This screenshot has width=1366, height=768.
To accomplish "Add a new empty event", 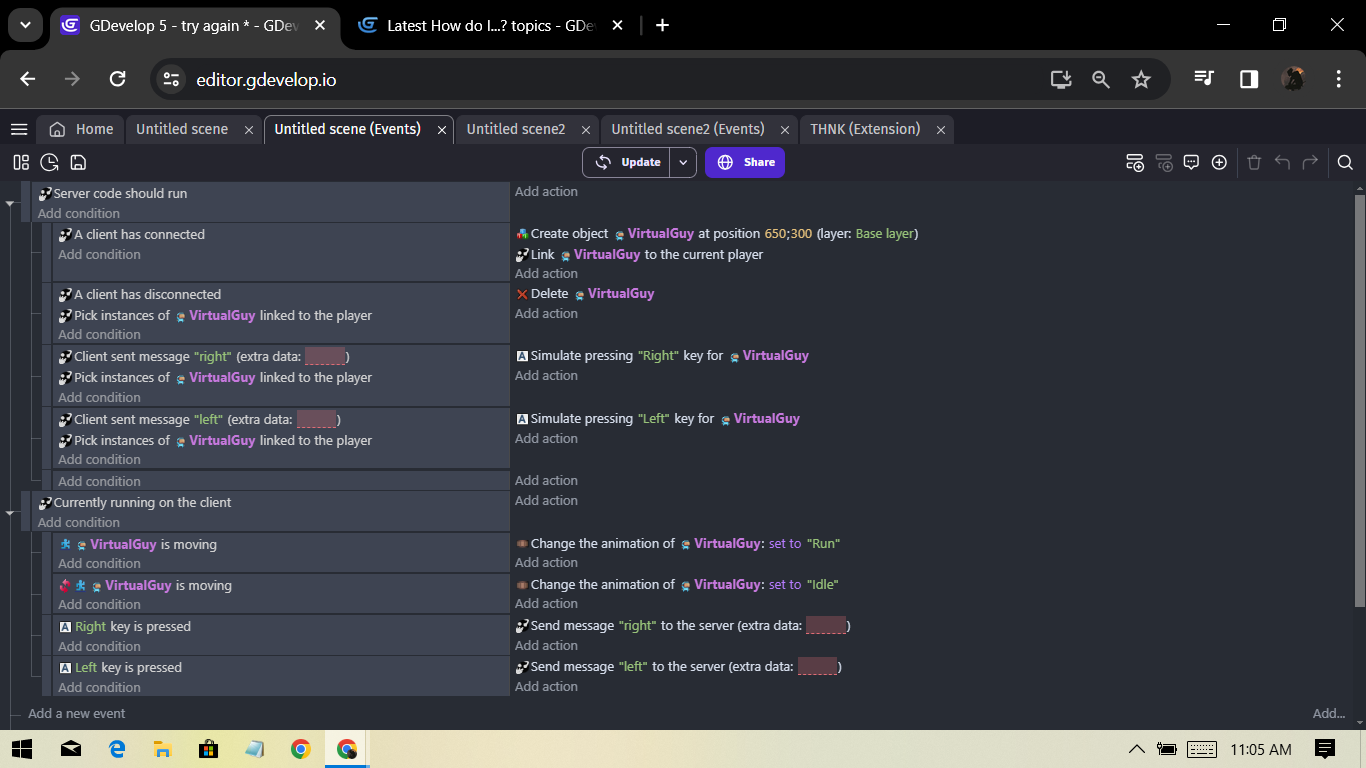I will (x=1135, y=161).
